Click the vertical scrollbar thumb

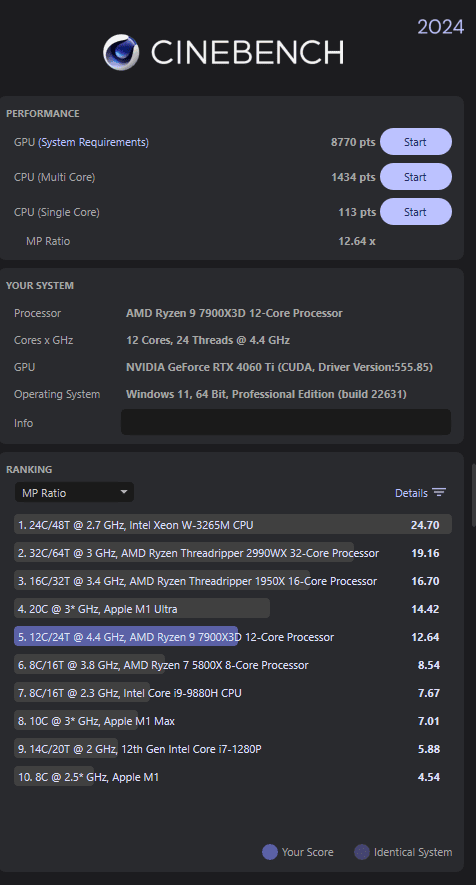(x=473, y=496)
